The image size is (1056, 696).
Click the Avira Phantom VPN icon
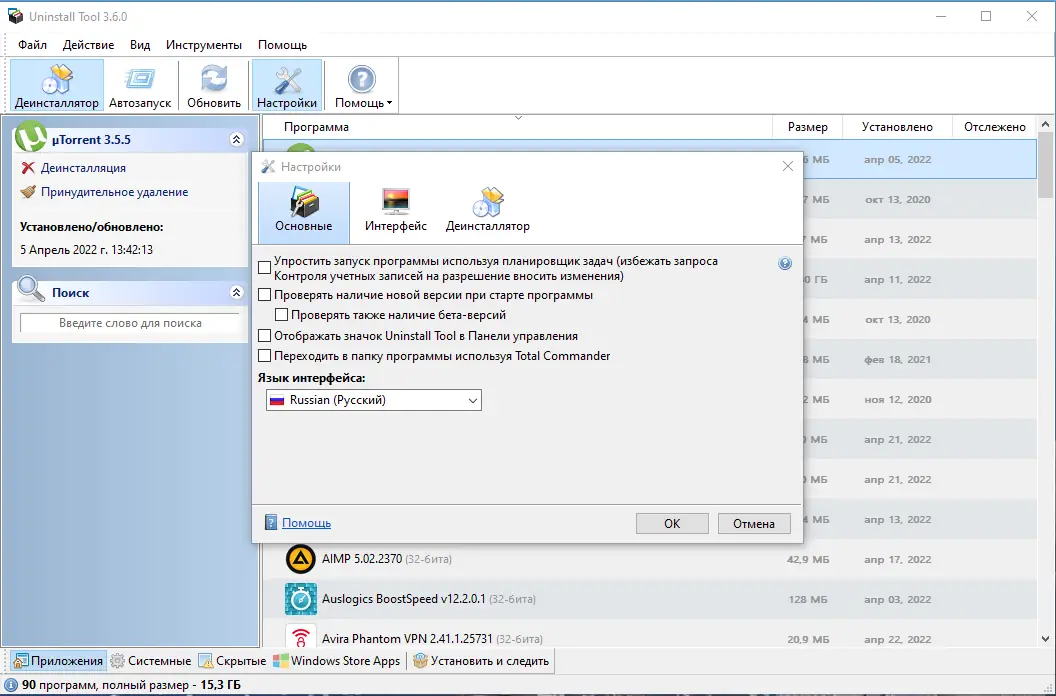[300, 637]
